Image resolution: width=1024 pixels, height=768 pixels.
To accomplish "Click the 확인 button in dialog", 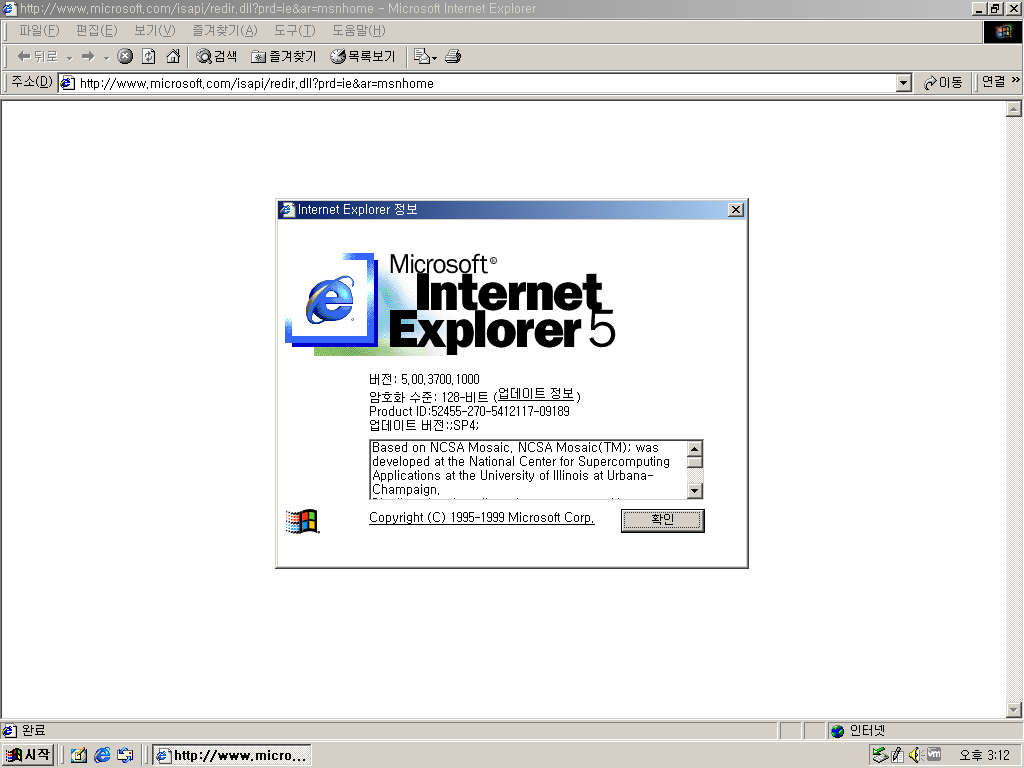I will coord(662,520).
